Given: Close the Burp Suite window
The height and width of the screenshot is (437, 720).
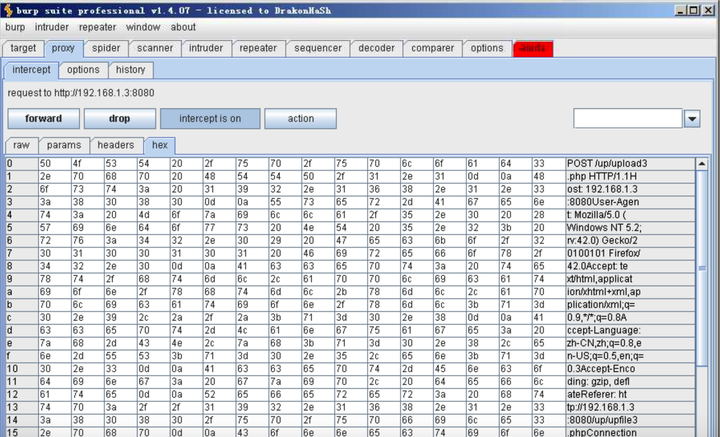Looking at the screenshot, I should [x=708, y=10].
